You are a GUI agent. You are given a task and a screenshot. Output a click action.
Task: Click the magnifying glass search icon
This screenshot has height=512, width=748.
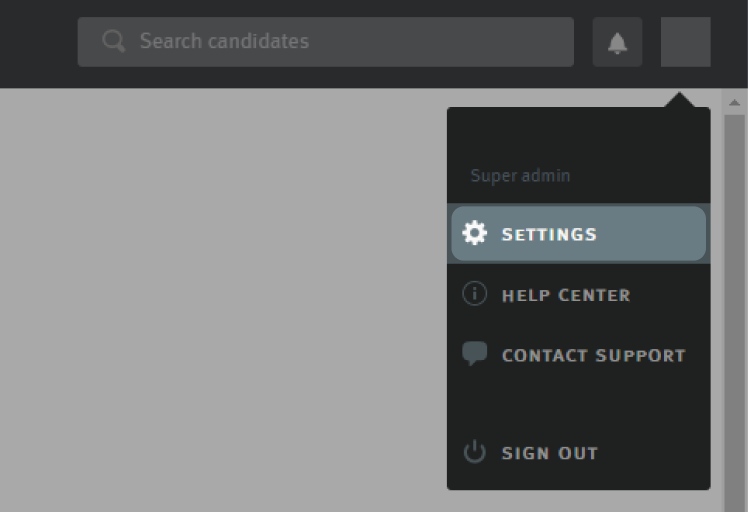[x=114, y=42]
